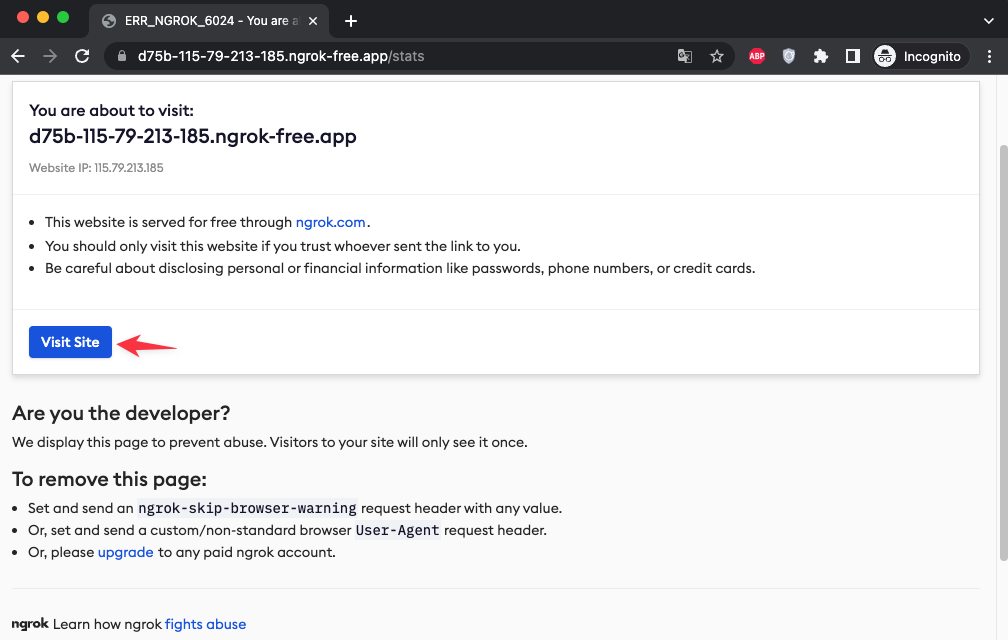Screen dimensions: 1008x640
Task: Open the shield extension icon
Action: (x=789, y=57)
